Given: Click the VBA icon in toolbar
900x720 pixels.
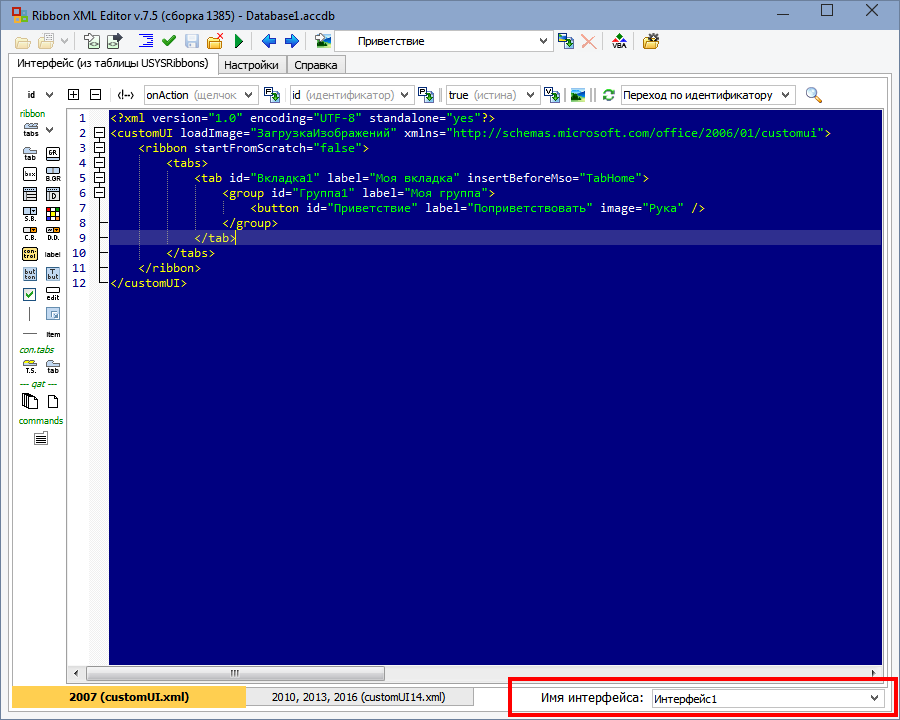Looking at the screenshot, I should 619,41.
